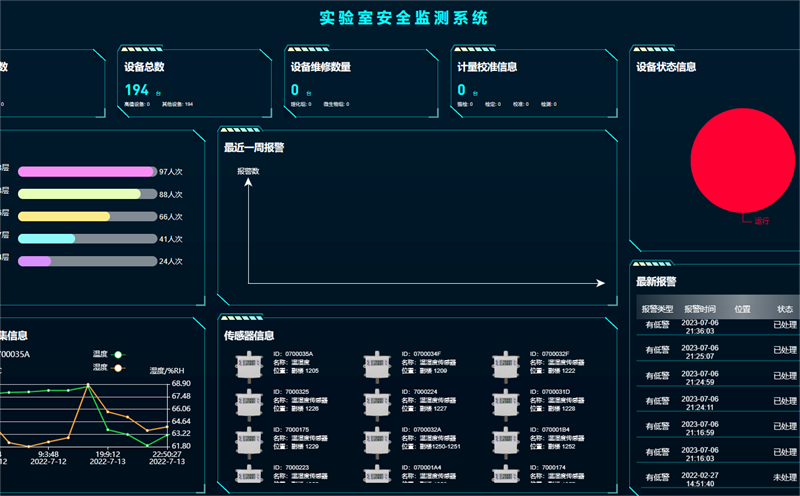Toggle the green line legend marker
This screenshot has width=800, height=496.
118,354
